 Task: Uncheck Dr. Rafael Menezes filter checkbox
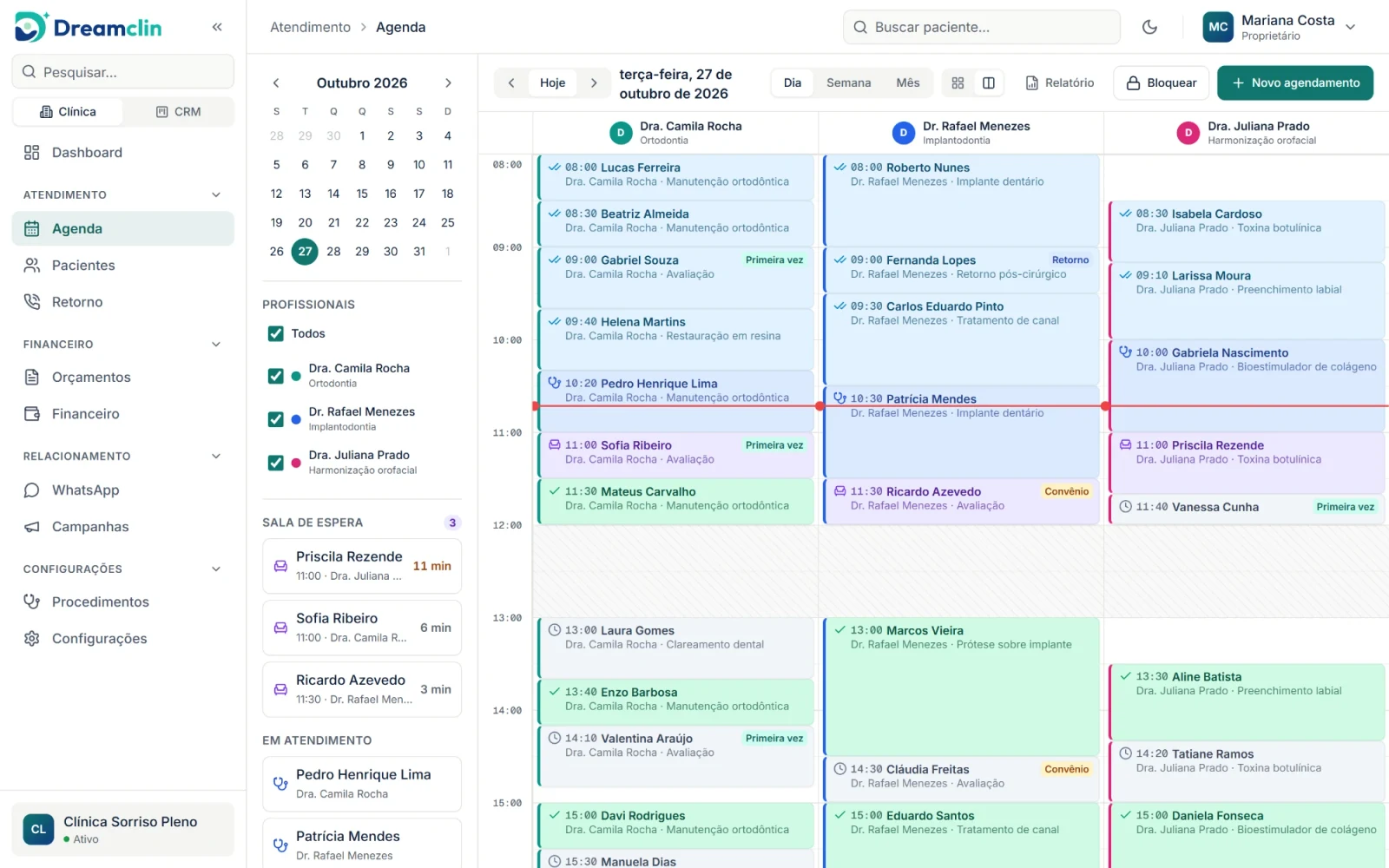coord(276,419)
